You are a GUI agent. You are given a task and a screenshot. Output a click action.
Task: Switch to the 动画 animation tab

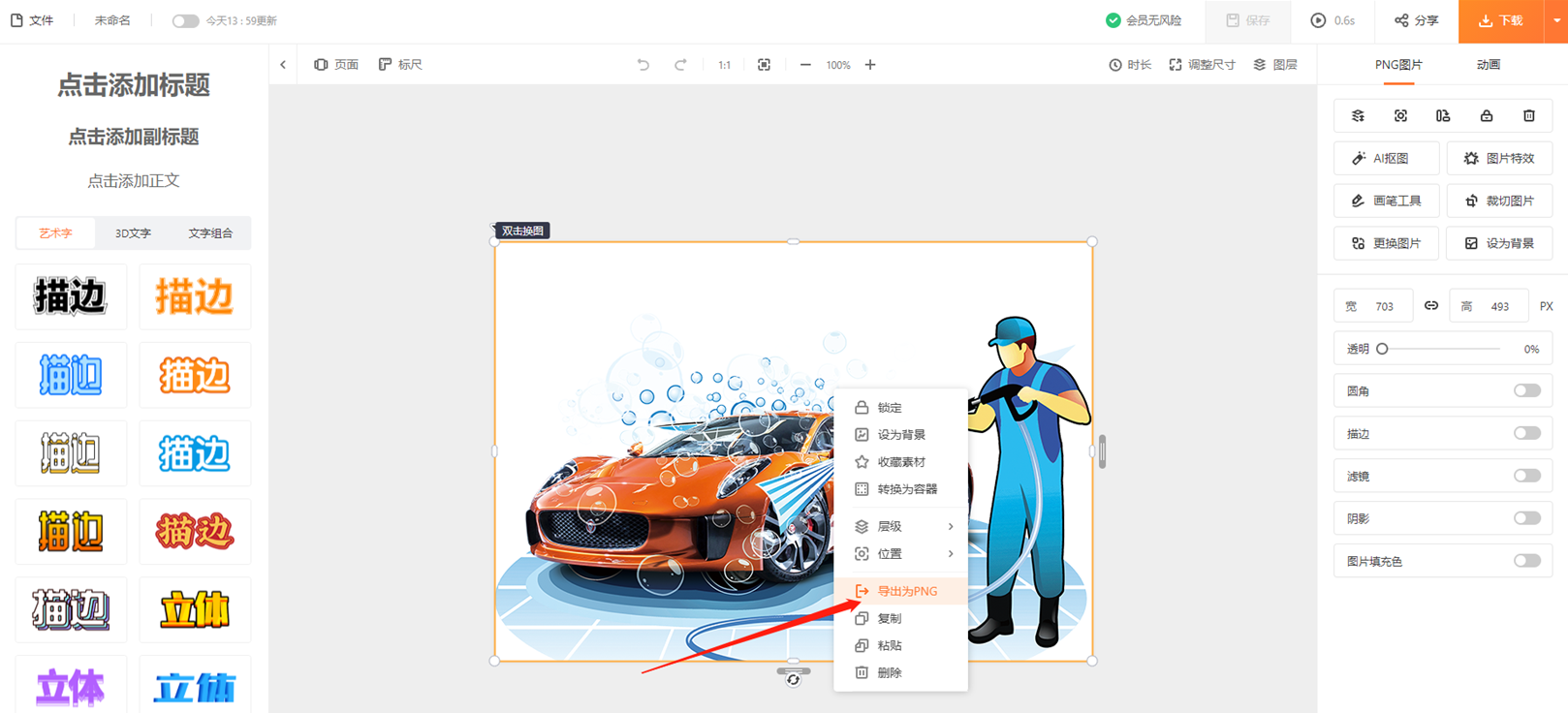pos(1488,65)
